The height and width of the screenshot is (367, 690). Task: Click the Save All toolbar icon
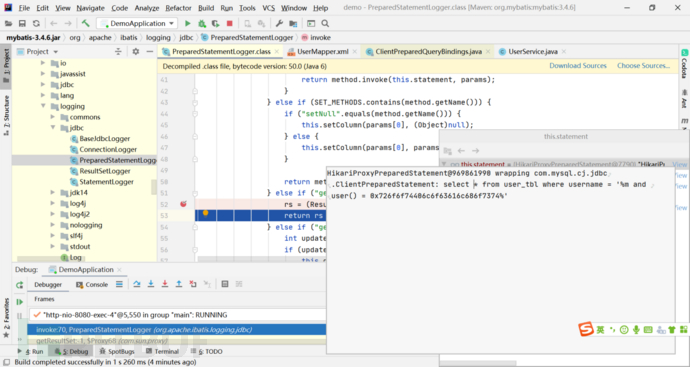[x=22, y=23]
